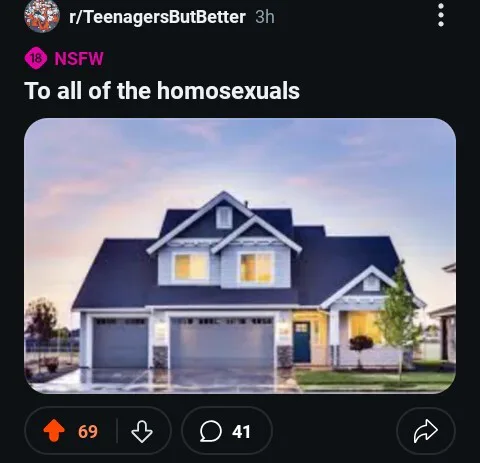Image resolution: width=480 pixels, height=463 pixels.
Task: Tap the pink 18+ badge icon
Action: [34, 58]
